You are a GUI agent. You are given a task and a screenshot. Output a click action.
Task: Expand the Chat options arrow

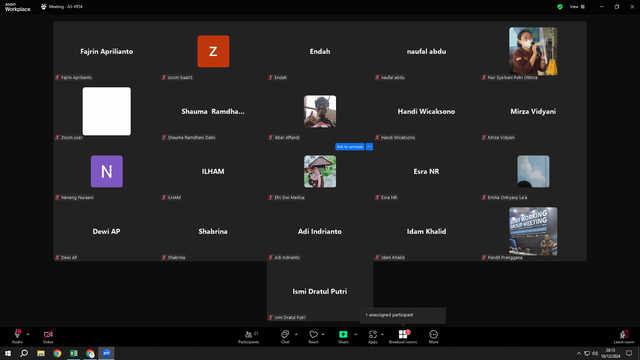pos(296,334)
